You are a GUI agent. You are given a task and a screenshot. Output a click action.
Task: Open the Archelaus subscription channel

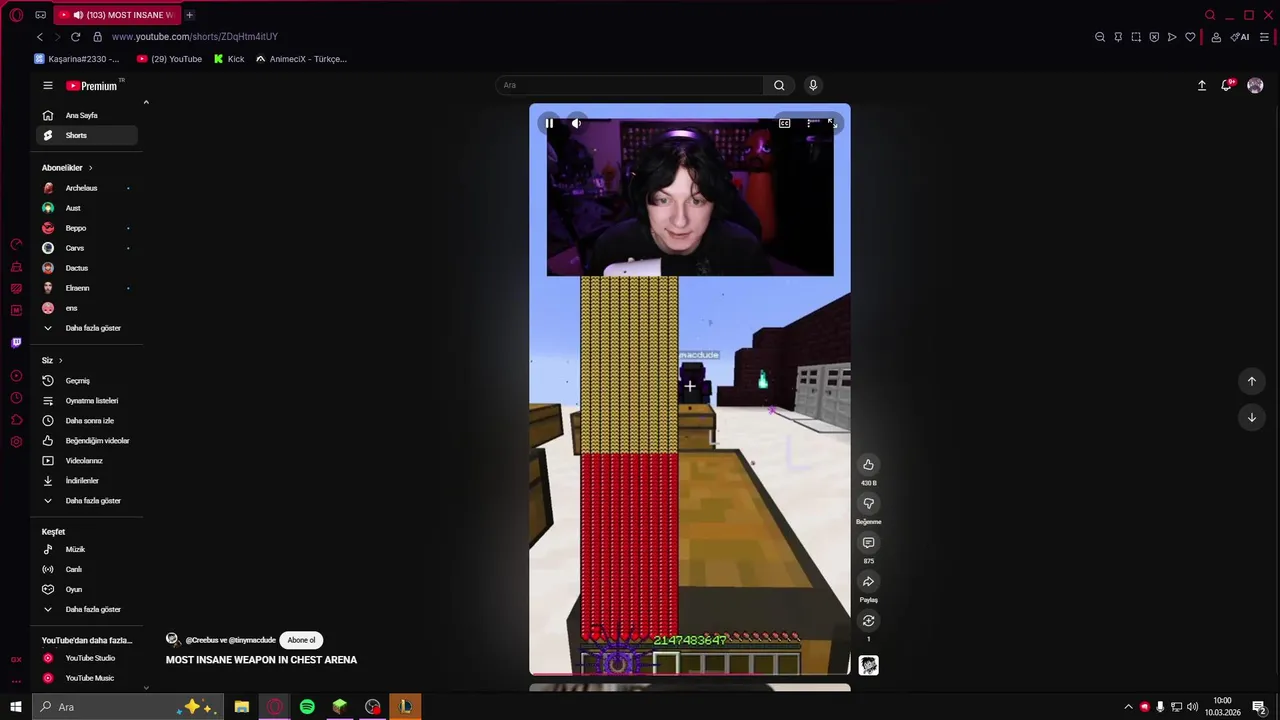point(87,188)
